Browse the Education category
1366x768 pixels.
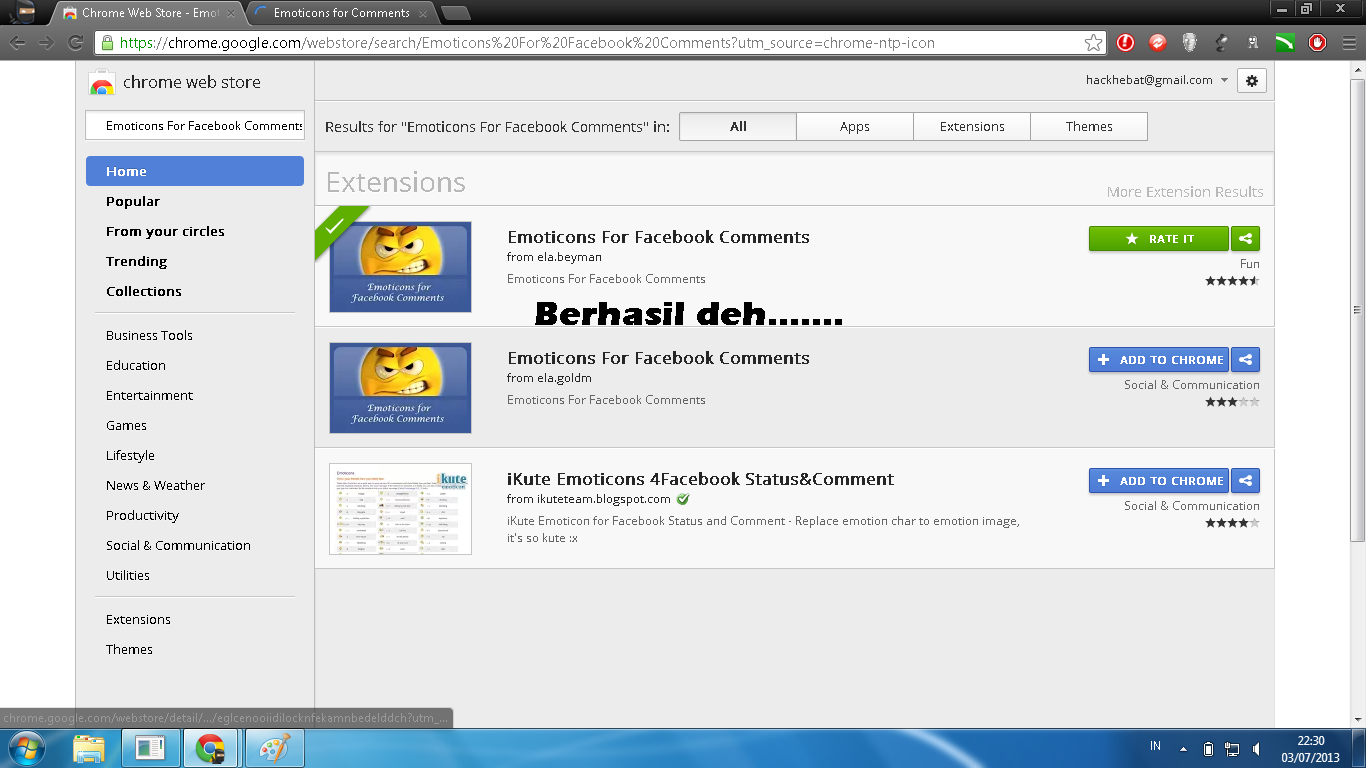136,365
